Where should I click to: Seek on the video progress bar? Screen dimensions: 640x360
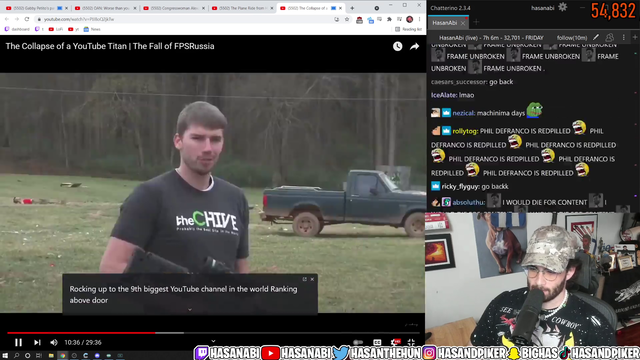(212, 333)
